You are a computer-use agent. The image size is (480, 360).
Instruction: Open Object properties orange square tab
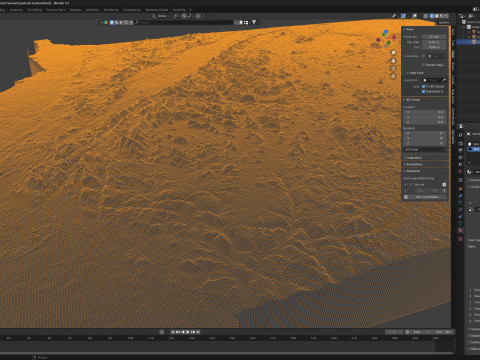click(460, 189)
